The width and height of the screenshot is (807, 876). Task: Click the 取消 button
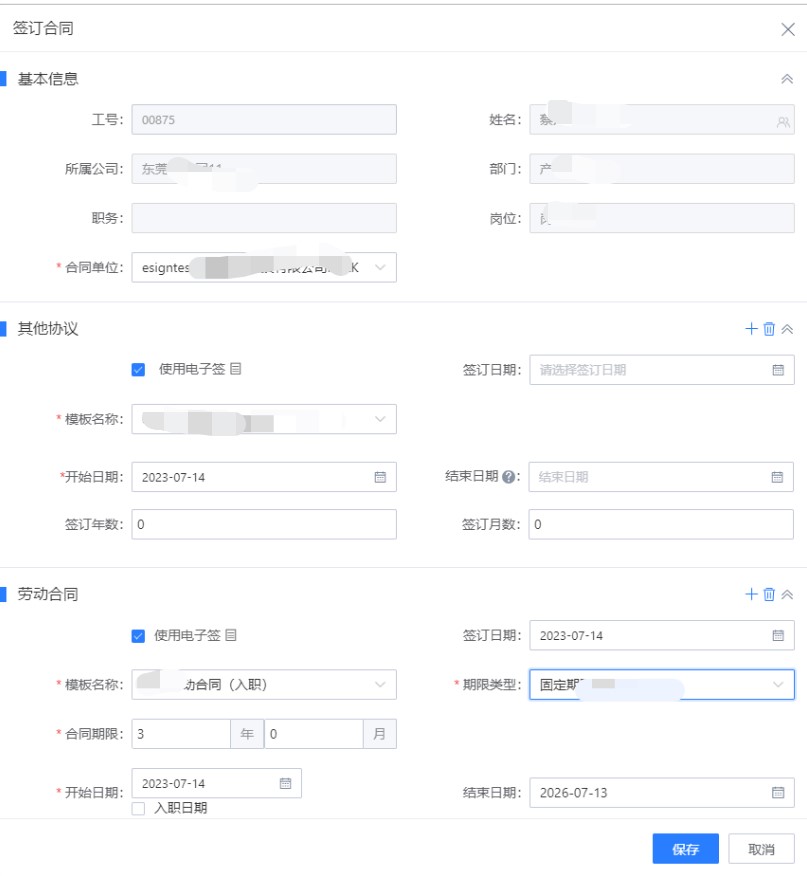click(x=761, y=848)
